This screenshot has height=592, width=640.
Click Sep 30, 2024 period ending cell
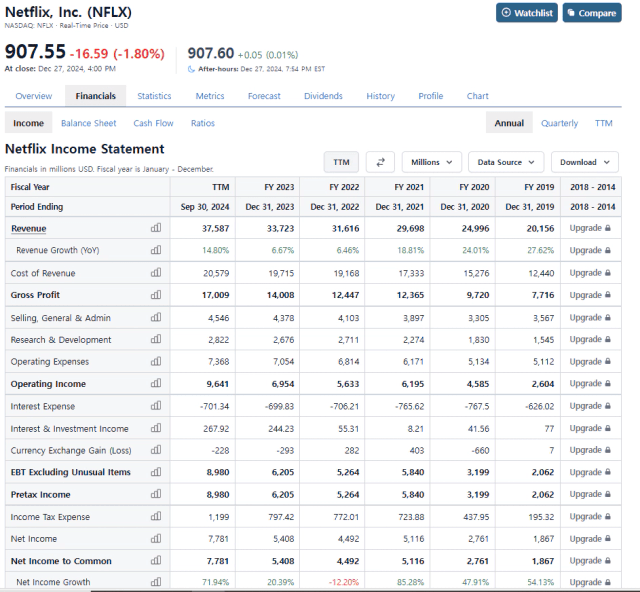pyautogui.click(x=205, y=207)
